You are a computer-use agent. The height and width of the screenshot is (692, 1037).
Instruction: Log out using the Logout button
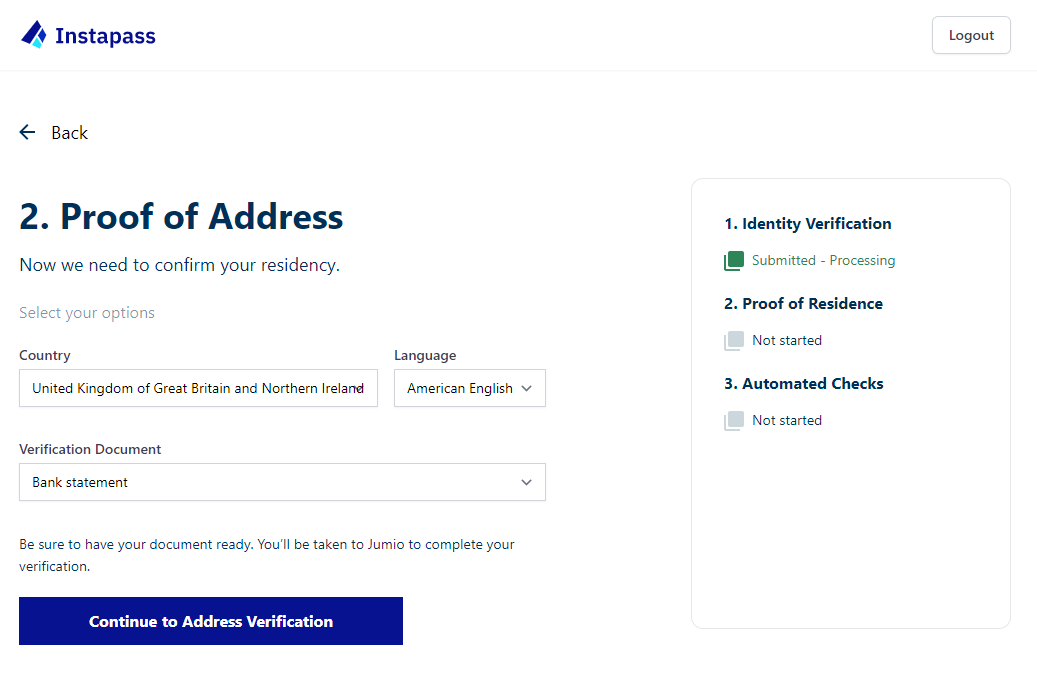(x=971, y=35)
